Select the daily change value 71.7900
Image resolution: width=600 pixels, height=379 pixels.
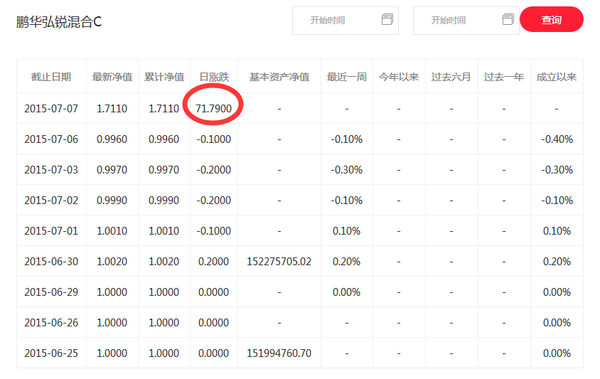pyautogui.click(x=214, y=109)
